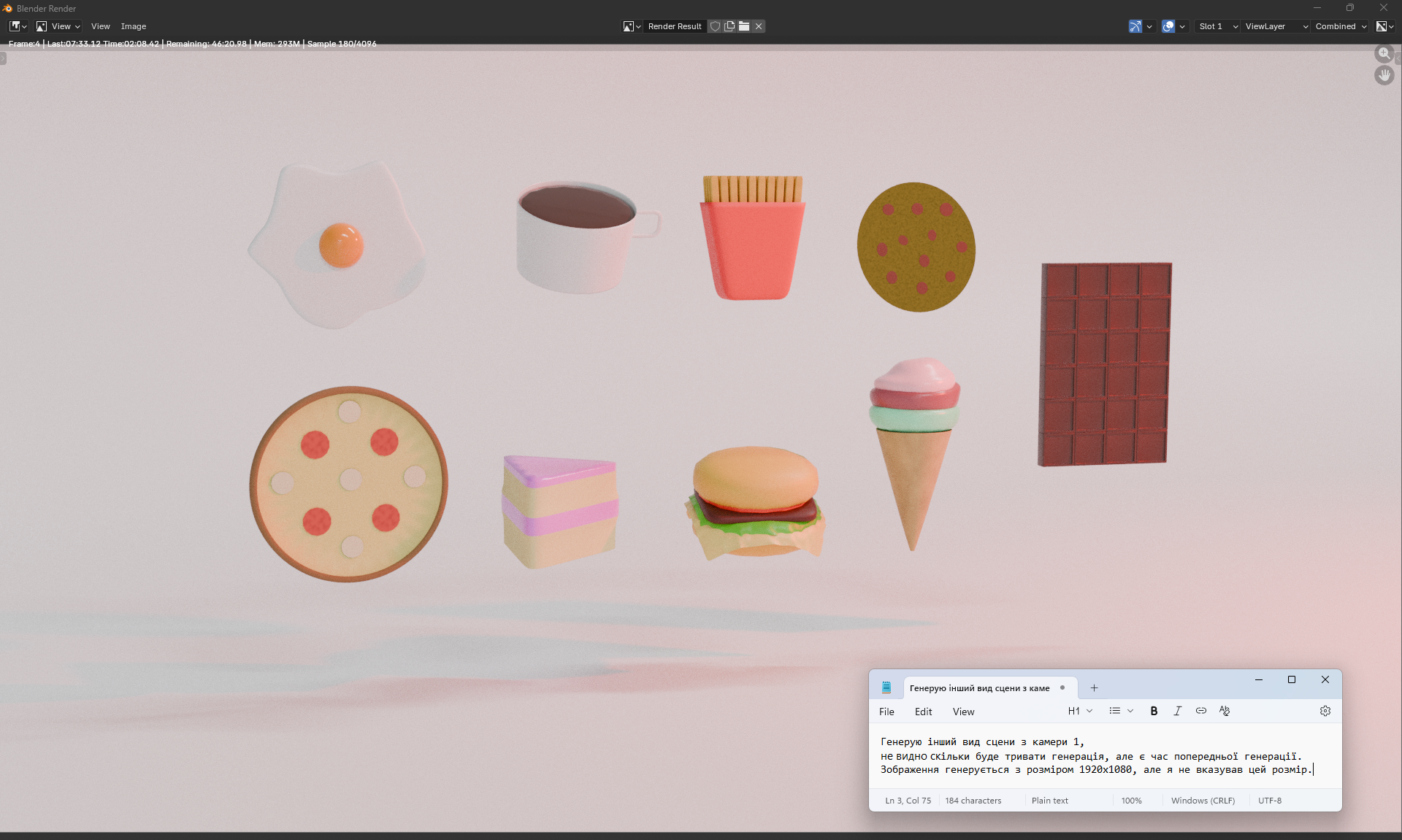Viewport: 1402px width, 840px height.
Task: Open the display channels selector
Action: 1384,26
